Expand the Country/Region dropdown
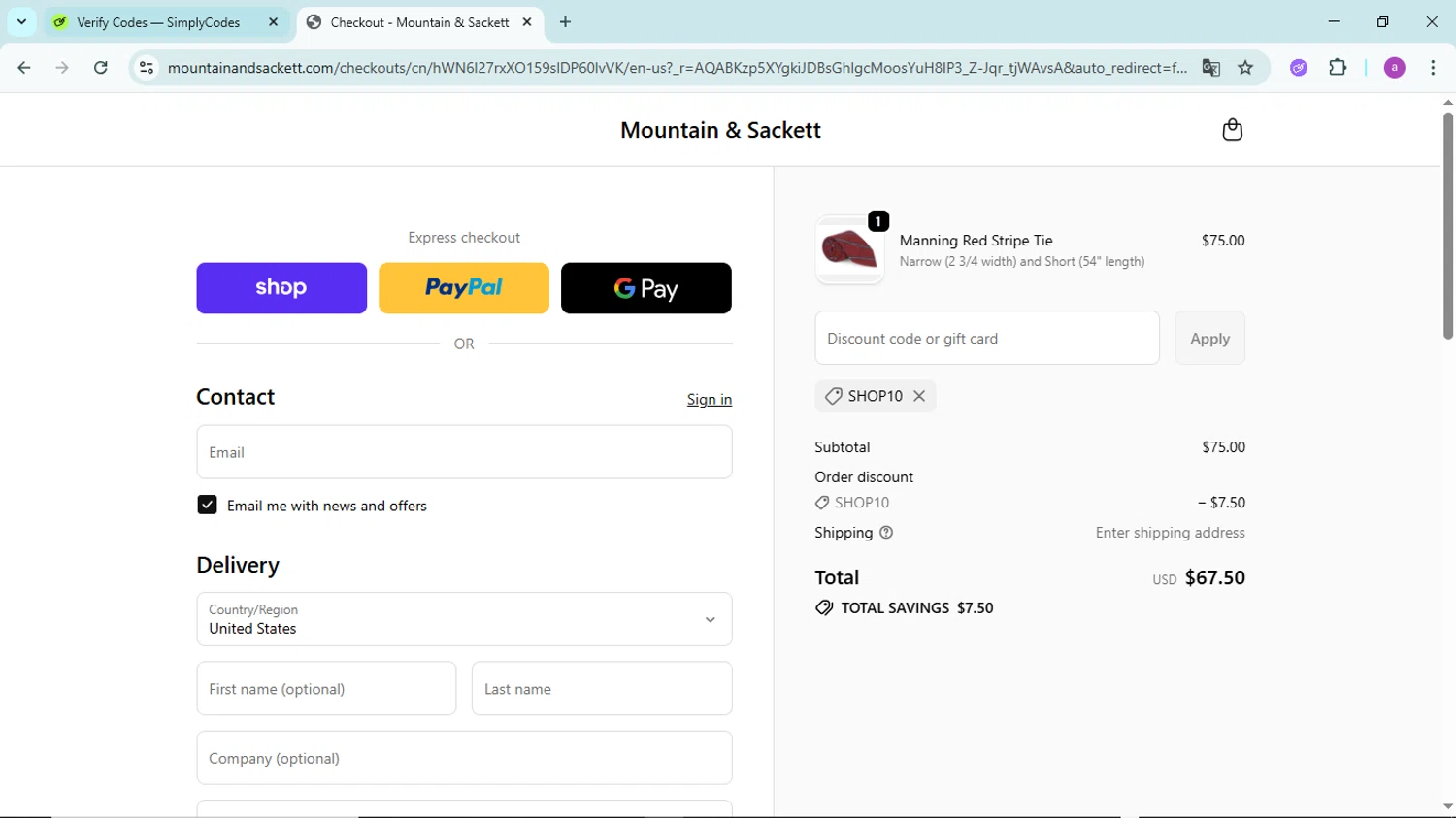The width and height of the screenshot is (1456, 818). [x=464, y=619]
